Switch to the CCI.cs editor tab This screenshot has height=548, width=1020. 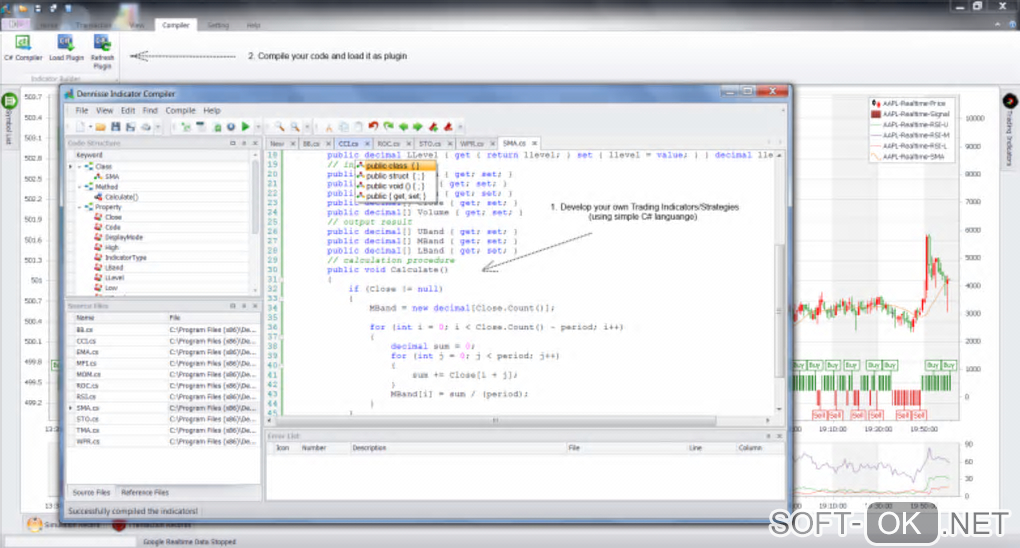(x=347, y=143)
